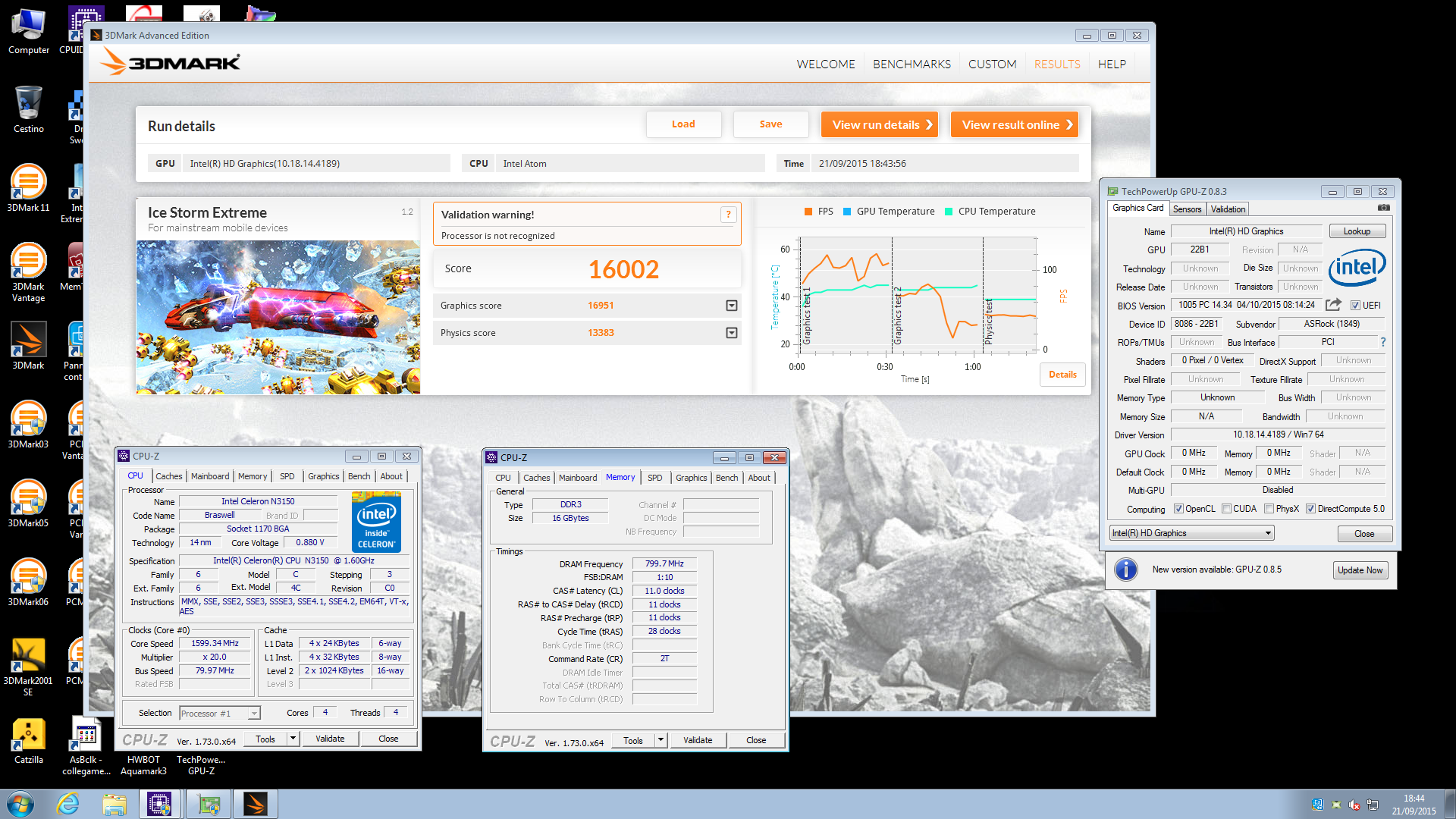Screen dimensions: 1456x819
Task: Click the GPU-Z screenshot camera icon
Action: click(1383, 208)
